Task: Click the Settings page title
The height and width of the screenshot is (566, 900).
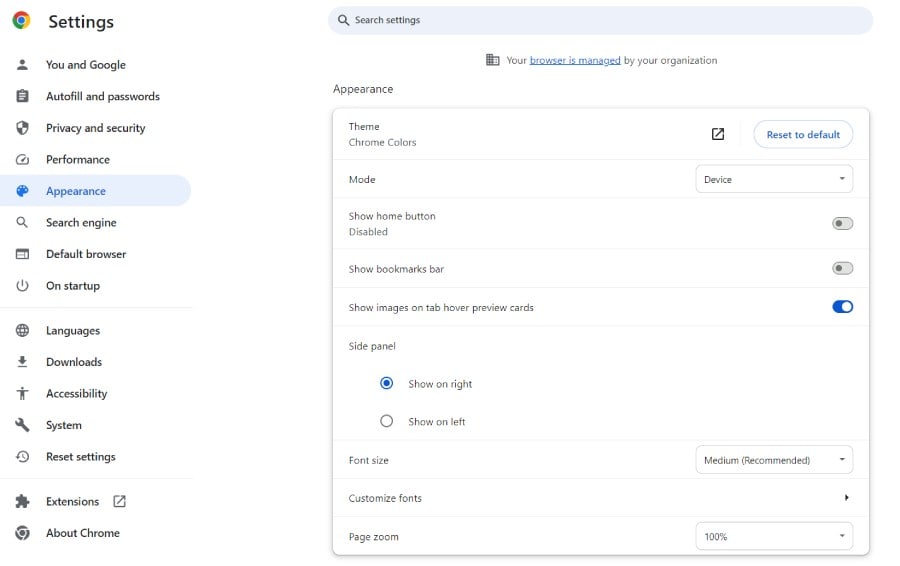Action: [x=81, y=22]
